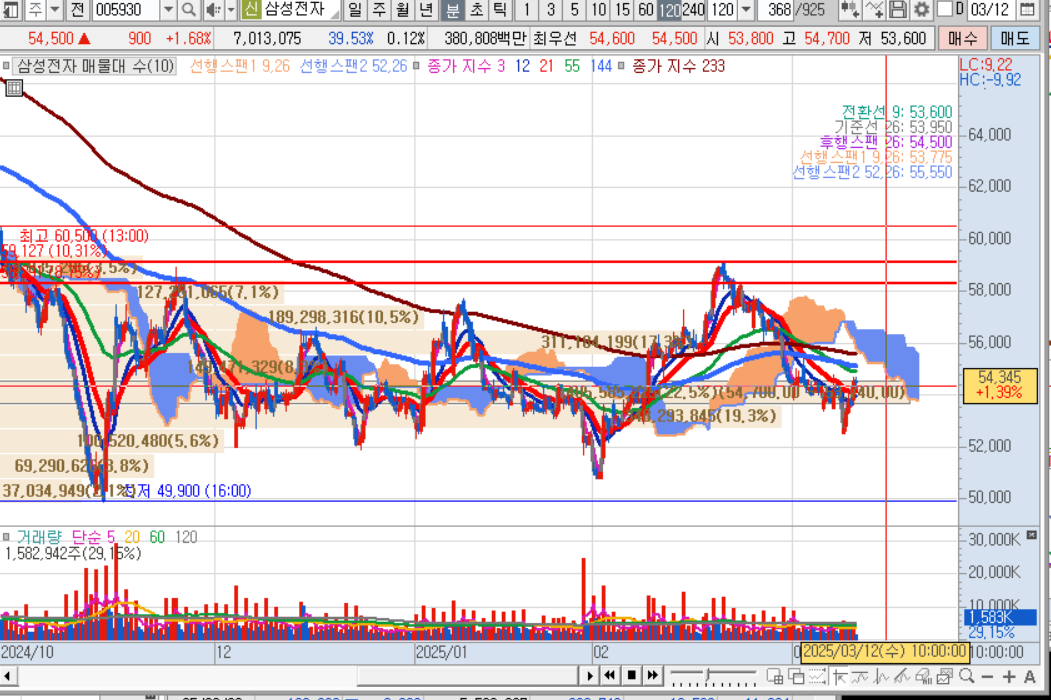Toggle the D checkbox beside date field
1051x700 pixels.
(x=946, y=10)
